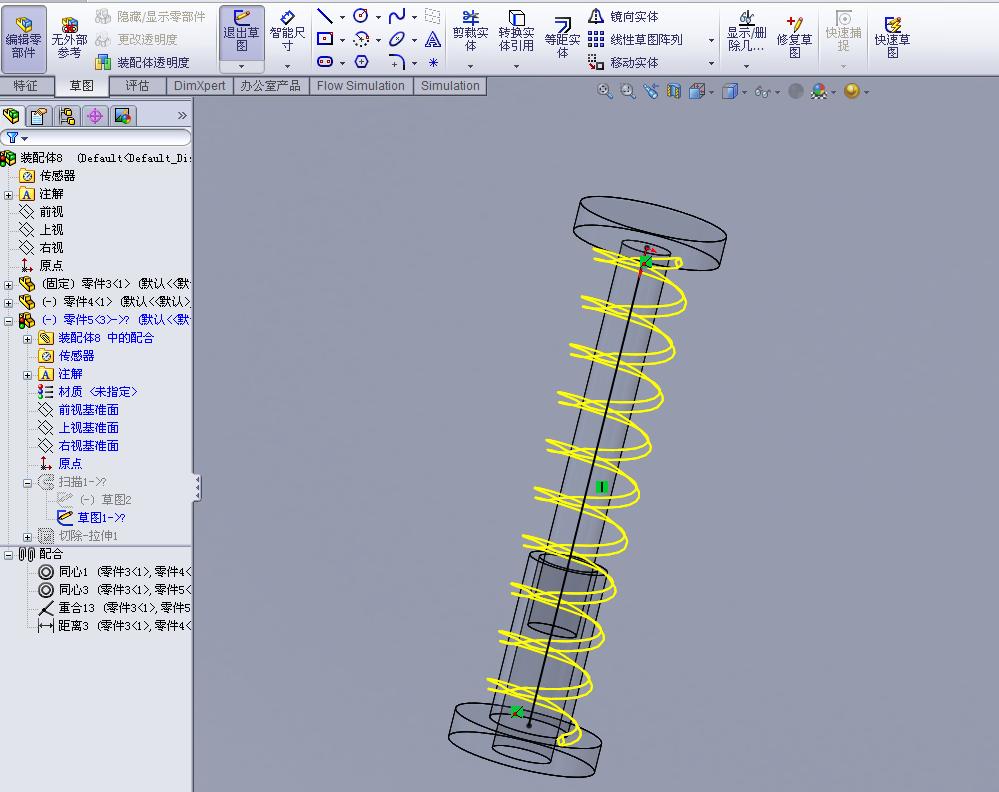999x792 pixels.
Task: Switch to the 办公室产品 office products tab
Action: [271, 85]
